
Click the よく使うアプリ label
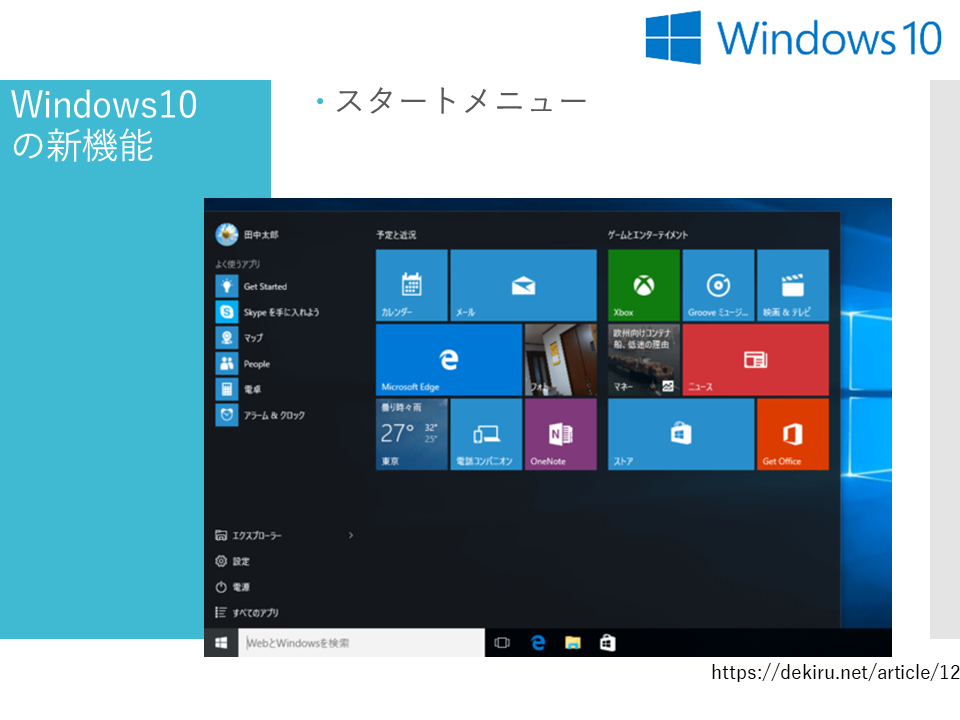[238, 264]
